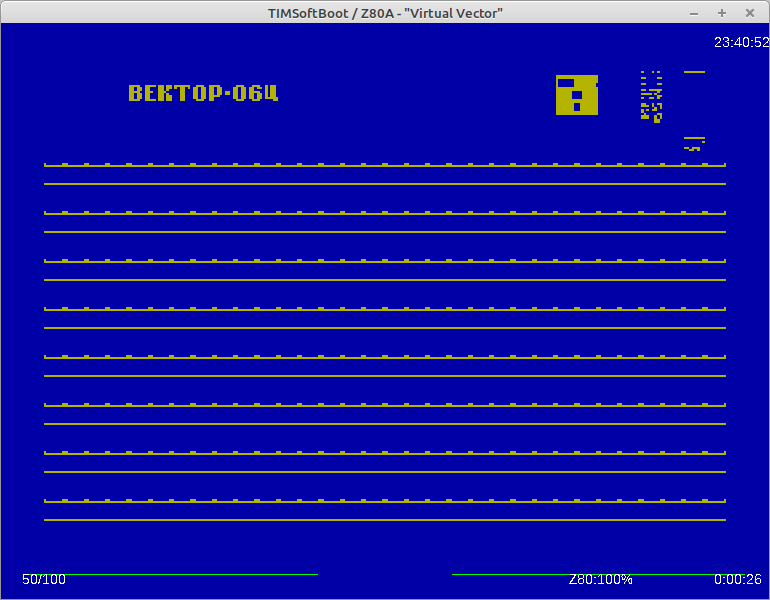Minimize the Virtual Vector window
Viewport: 770px width, 600px height.
(x=694, y=13)
